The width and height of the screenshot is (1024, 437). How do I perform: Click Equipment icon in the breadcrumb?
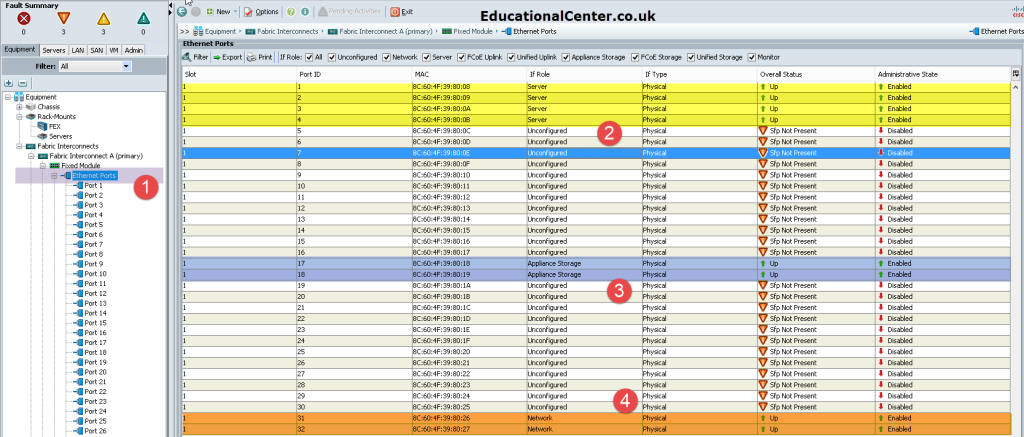(197, 31)
